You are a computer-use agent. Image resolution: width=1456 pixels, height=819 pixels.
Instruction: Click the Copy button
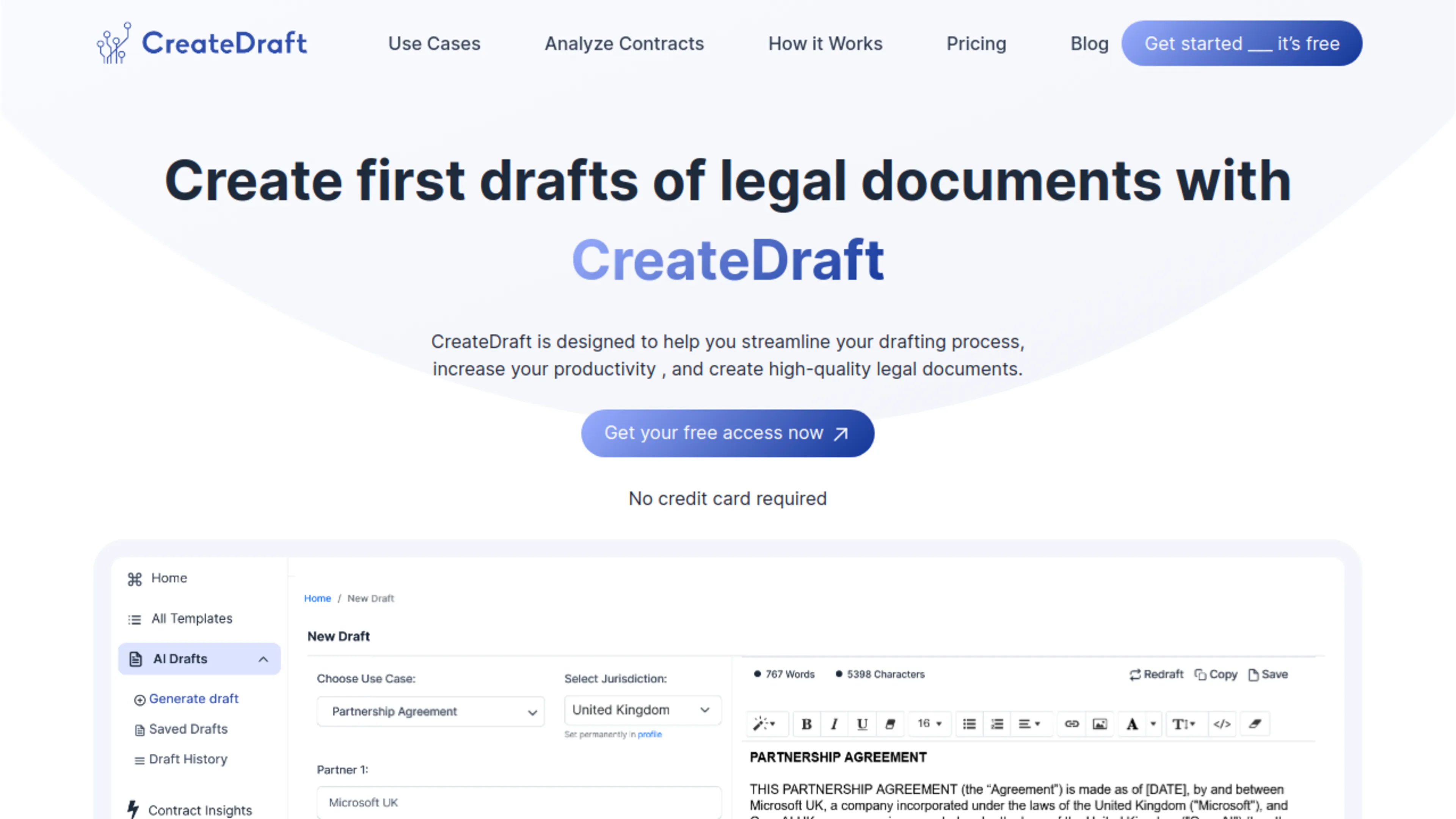(1216, 674)
